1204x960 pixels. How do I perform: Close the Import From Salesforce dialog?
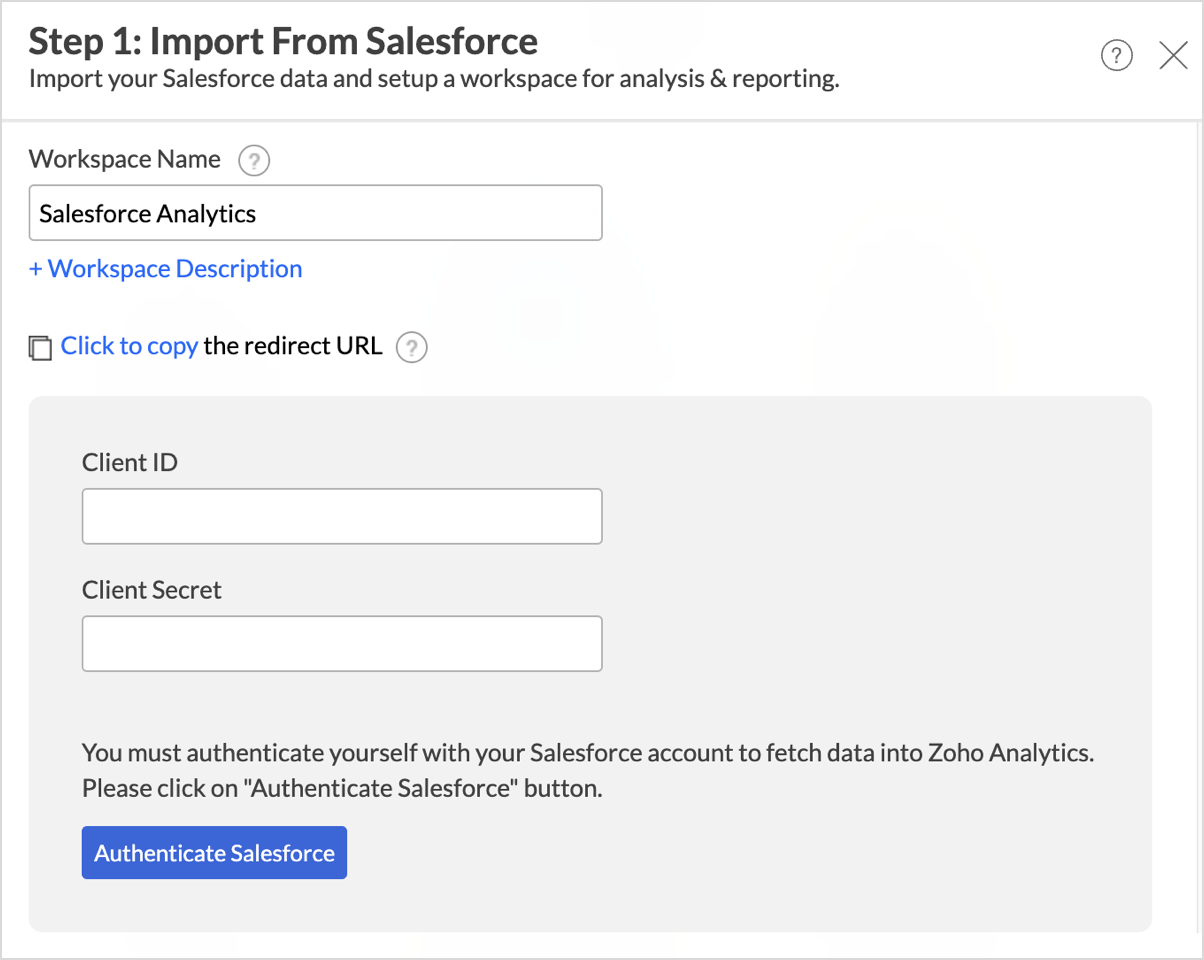pyautogui.click(x=1173, y=56)
